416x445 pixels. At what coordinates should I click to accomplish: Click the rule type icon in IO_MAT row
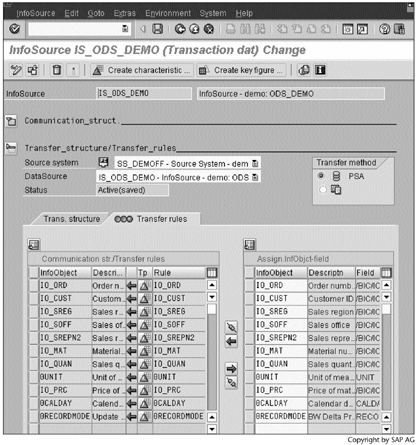(x=144, y=351)
